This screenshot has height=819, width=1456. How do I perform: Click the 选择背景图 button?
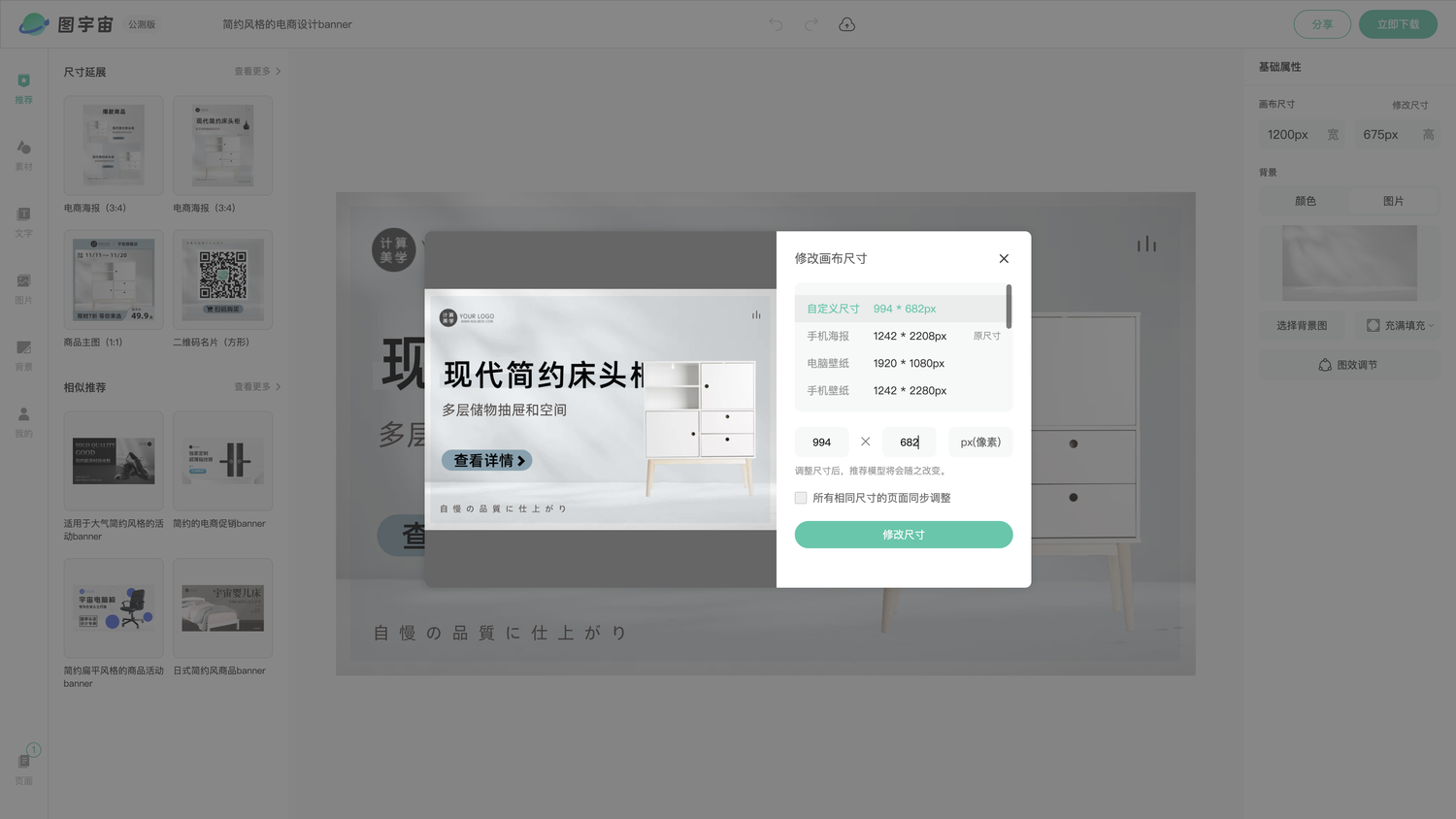[1302, 325]
